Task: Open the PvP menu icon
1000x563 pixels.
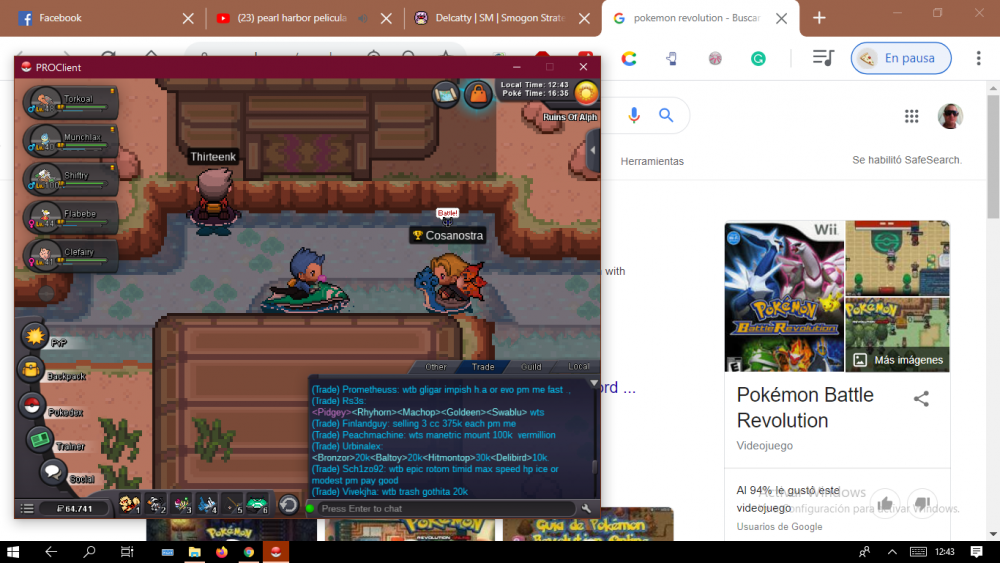Action: coord(35,335)
